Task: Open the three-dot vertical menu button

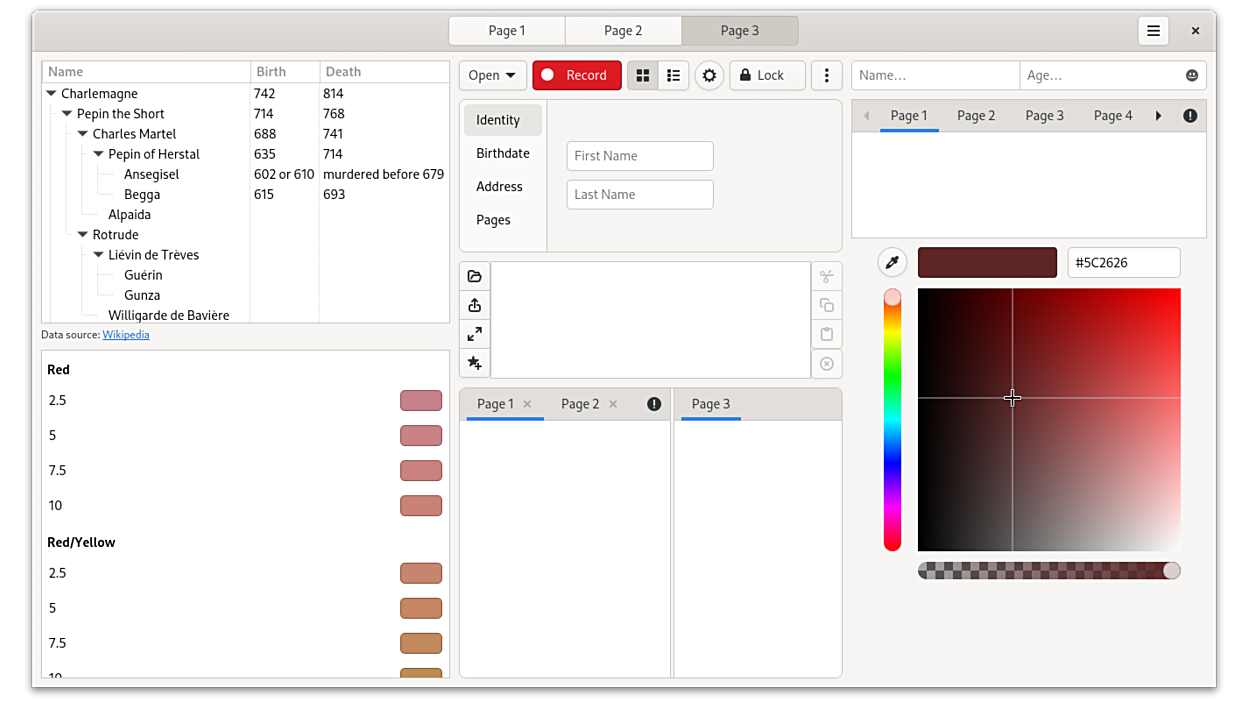Action: 826,75
